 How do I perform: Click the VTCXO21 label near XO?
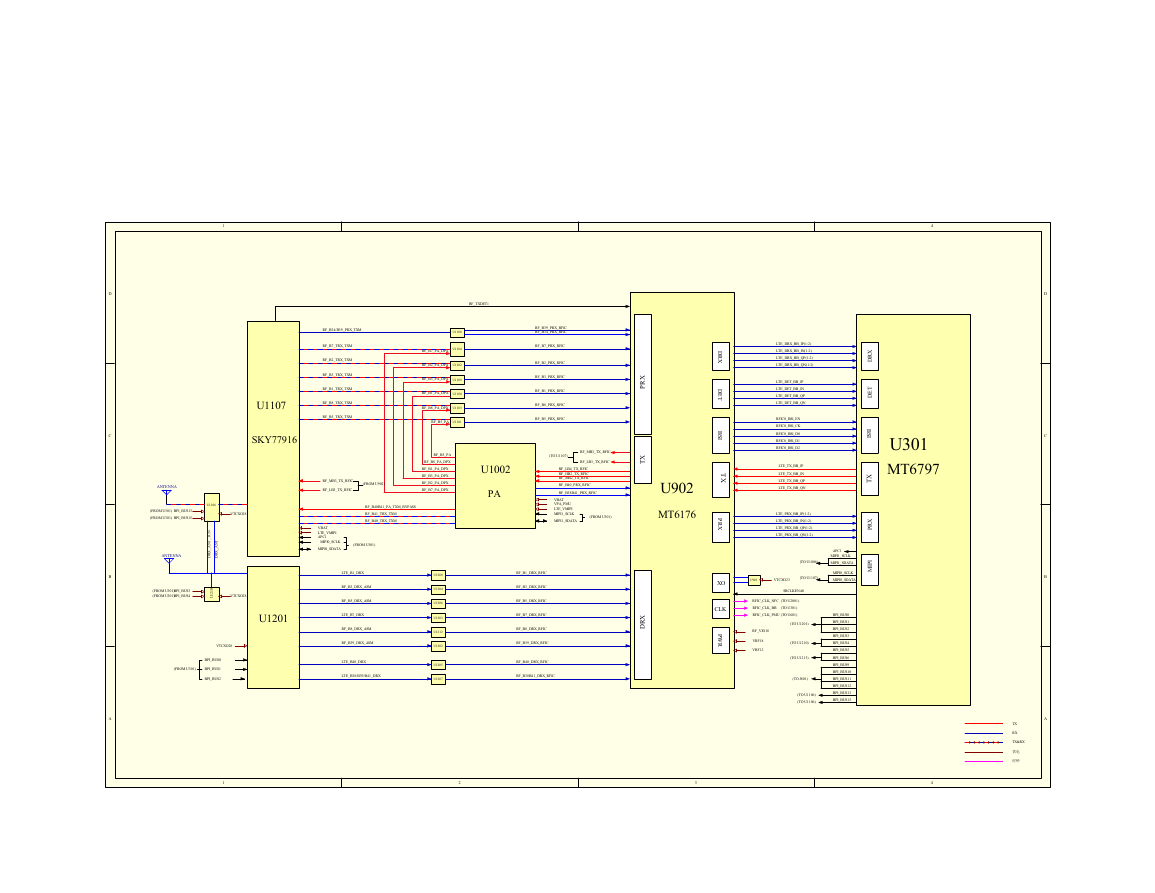tap(782, 580)
